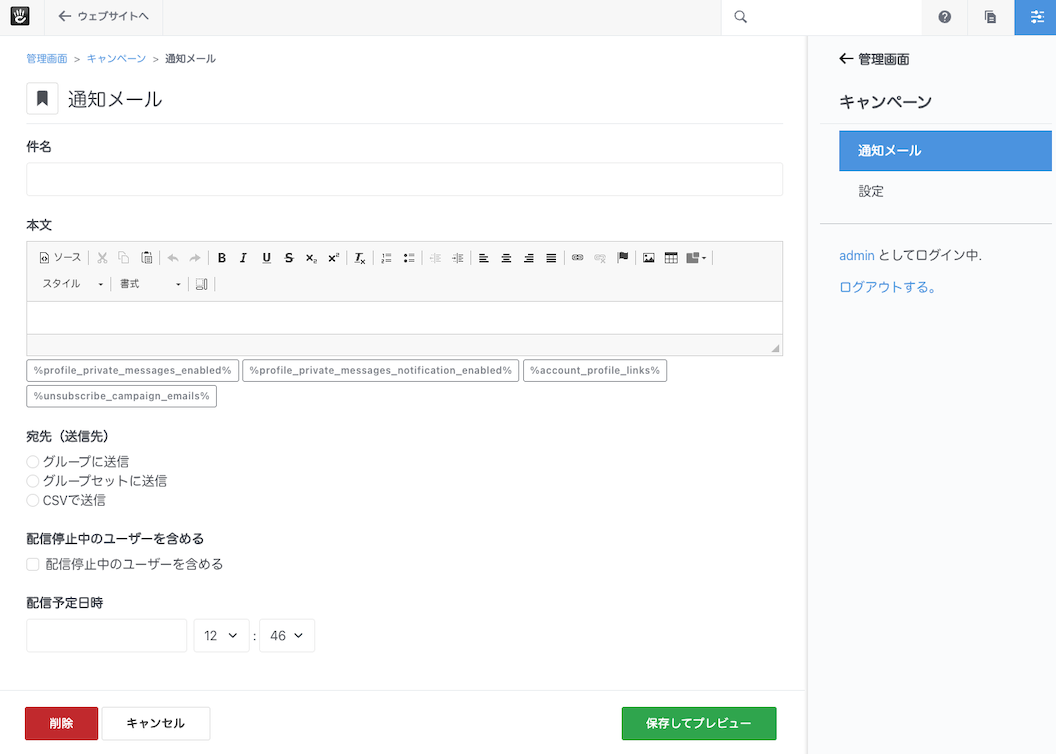Choose the CSVで送信 option
The height and width of the screenshot is (754, 1056).
pos(33,500)
